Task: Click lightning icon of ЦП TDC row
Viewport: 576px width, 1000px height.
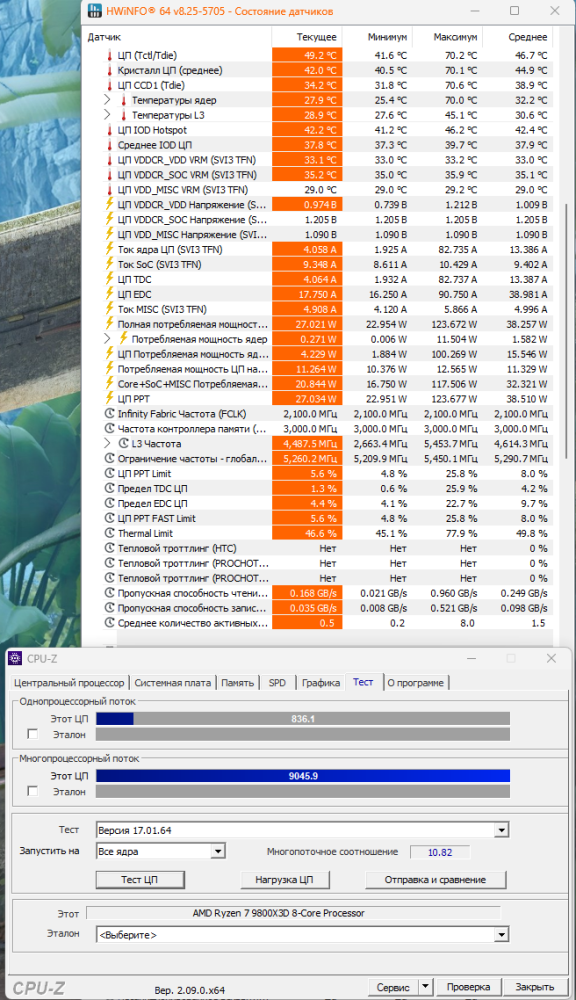Action: [110, 279]
